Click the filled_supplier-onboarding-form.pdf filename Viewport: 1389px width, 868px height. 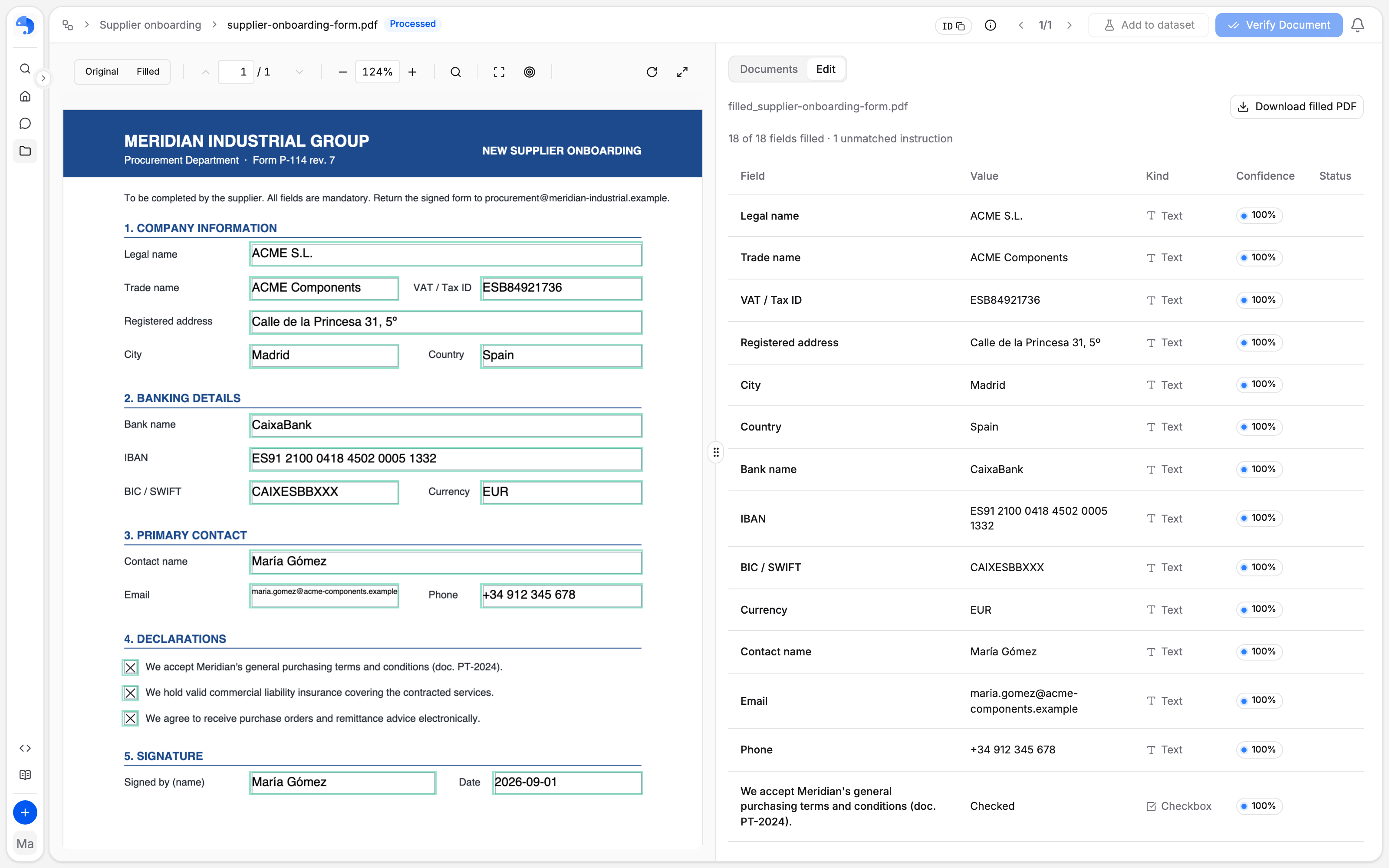click(x=818, y=107)
